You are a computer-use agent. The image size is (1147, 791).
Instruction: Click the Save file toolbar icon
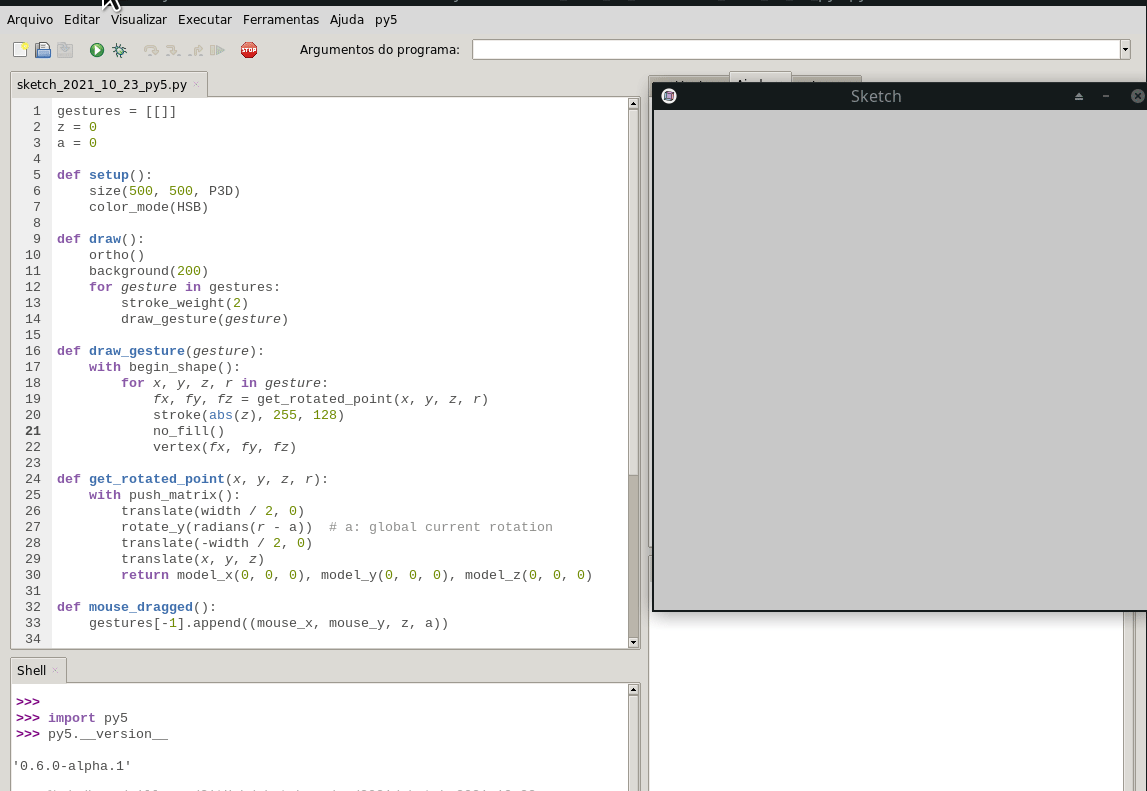tap(65, 50)
